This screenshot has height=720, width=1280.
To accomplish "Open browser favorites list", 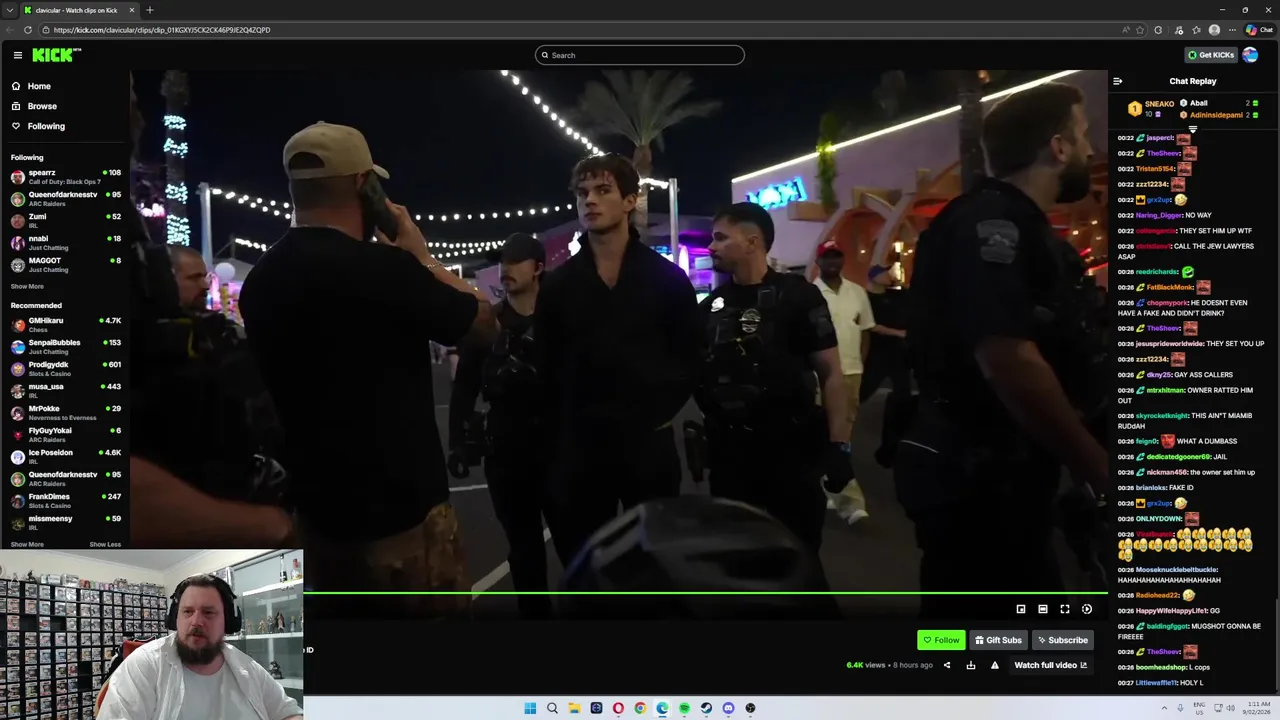I will point(1197,30).
